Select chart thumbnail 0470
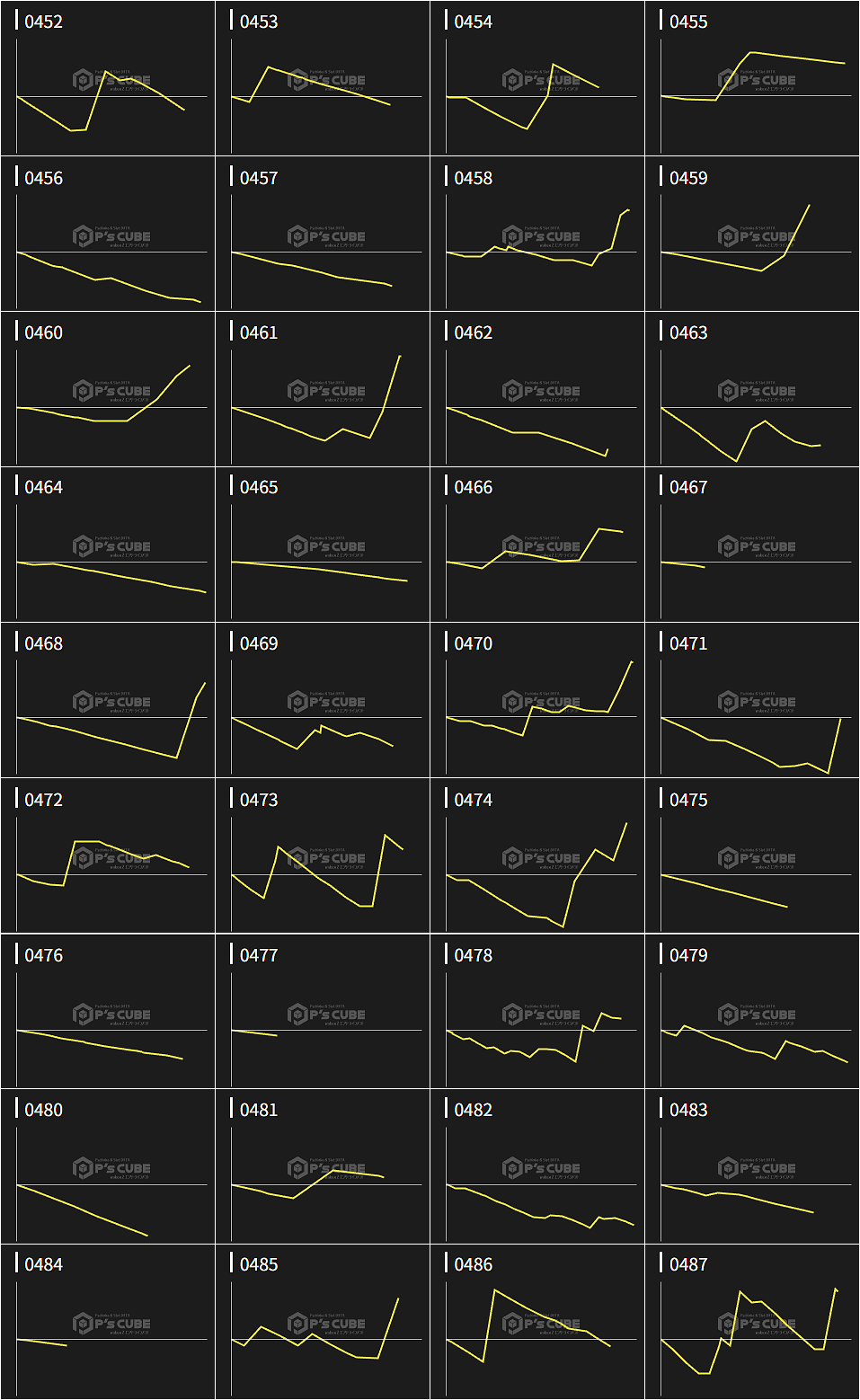860x1400 pixels. 537,710
